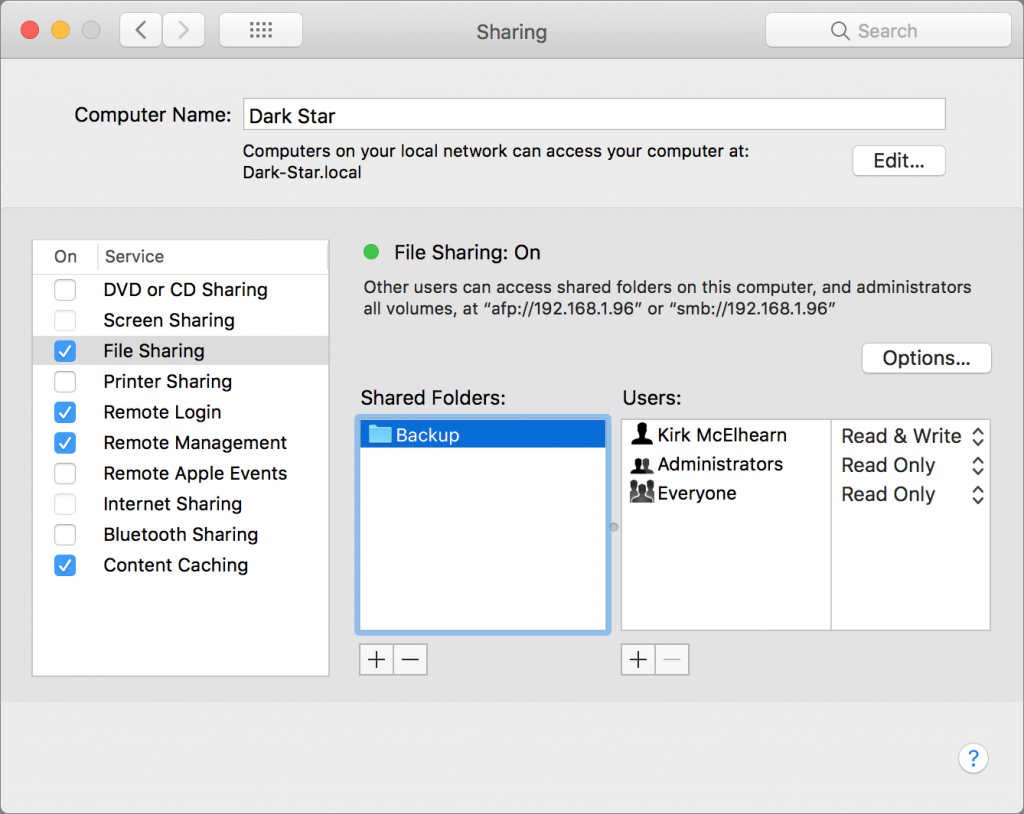The height and width of the screenshot is (814, 1024).
Task: Click the Show All grid icon
Action: [x=260, y=29]
